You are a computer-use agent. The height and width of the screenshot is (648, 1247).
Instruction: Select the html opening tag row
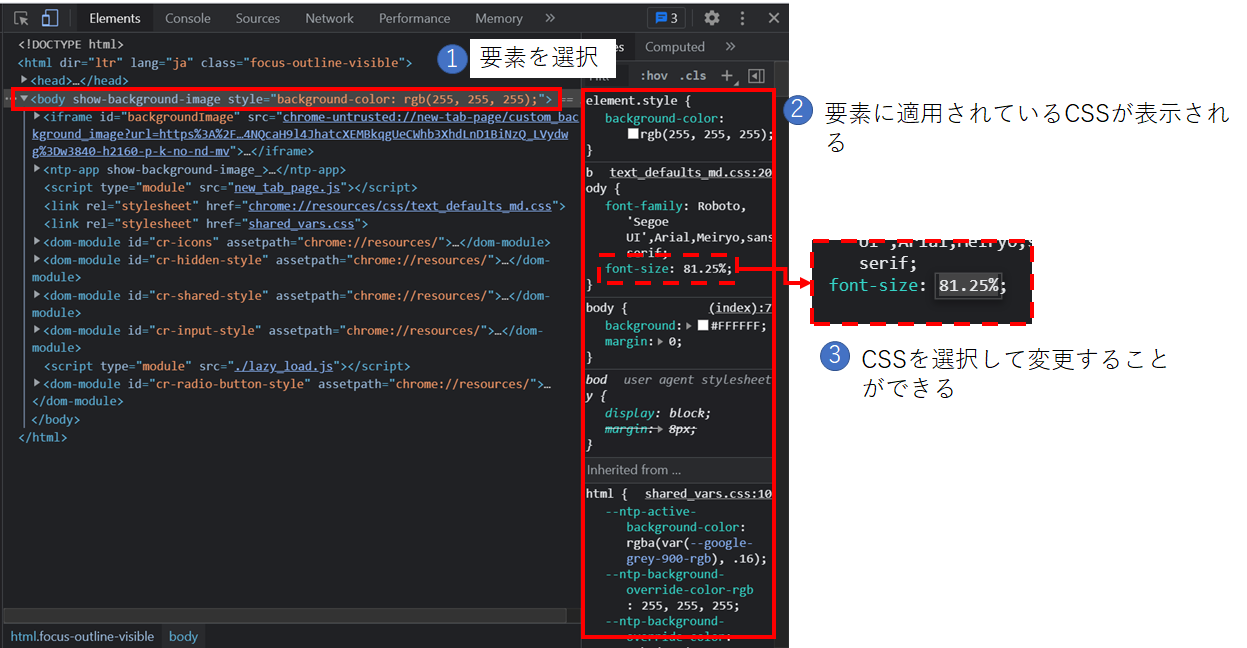[215, 62]
